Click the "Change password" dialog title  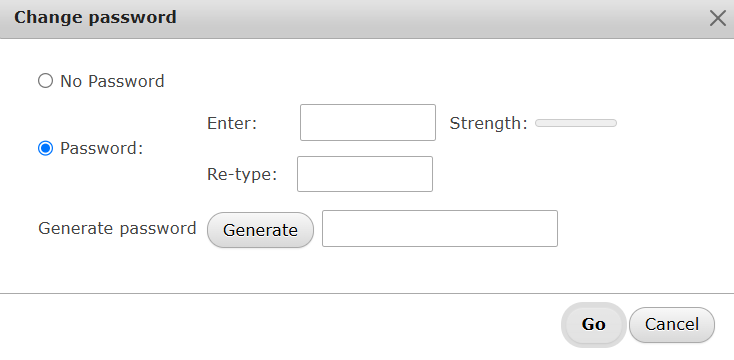pos(95,17)
